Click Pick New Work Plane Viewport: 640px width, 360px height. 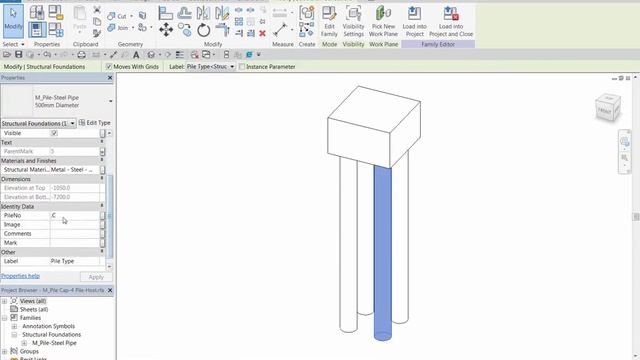coord(383,22)
